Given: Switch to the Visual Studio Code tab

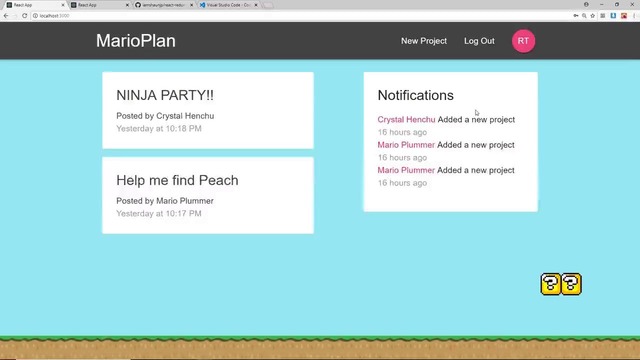Looking at the screenshot, I should pyautogui.click(x=228, y=5).
